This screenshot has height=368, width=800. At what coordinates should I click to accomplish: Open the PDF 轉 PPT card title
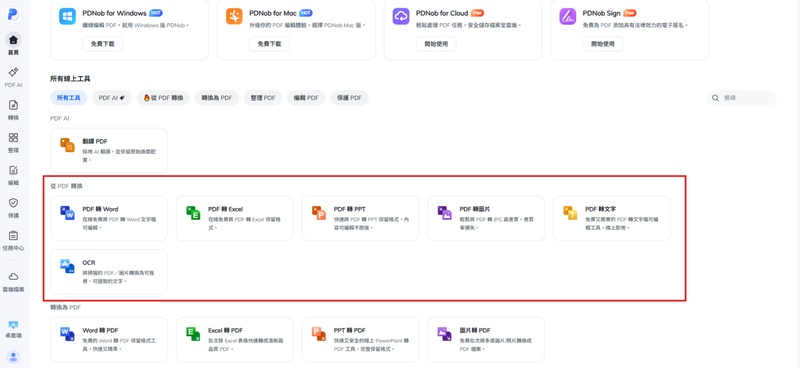pyautogui.click(x=349, y=209)
